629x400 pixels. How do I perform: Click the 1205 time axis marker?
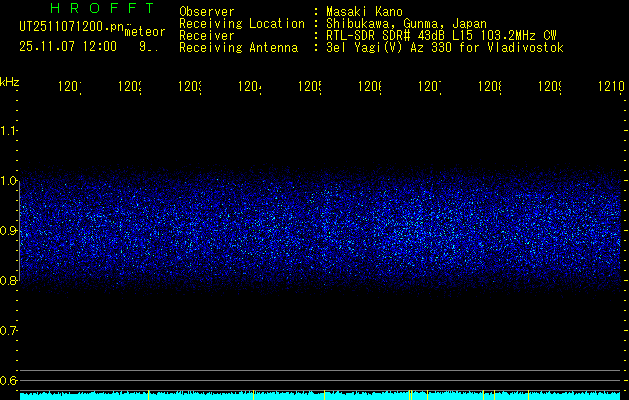(x=310, y=87)
